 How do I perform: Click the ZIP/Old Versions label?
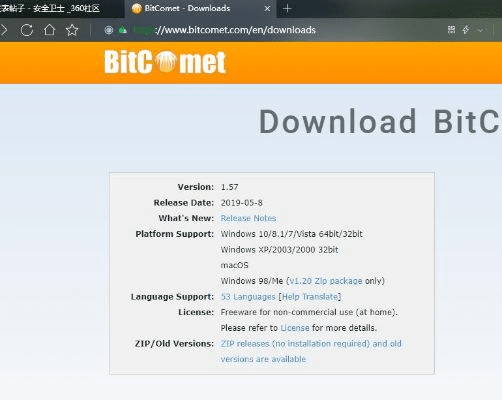(174, 344)
